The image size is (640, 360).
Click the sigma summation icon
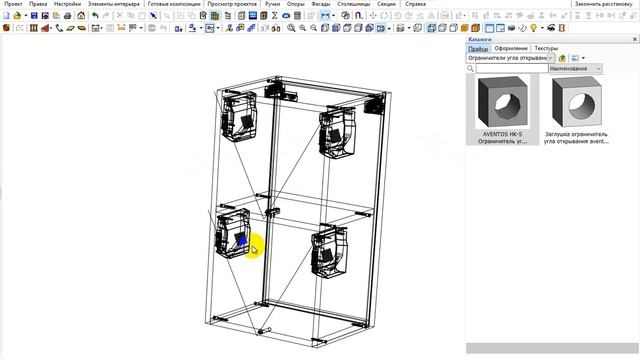point(275,16)
